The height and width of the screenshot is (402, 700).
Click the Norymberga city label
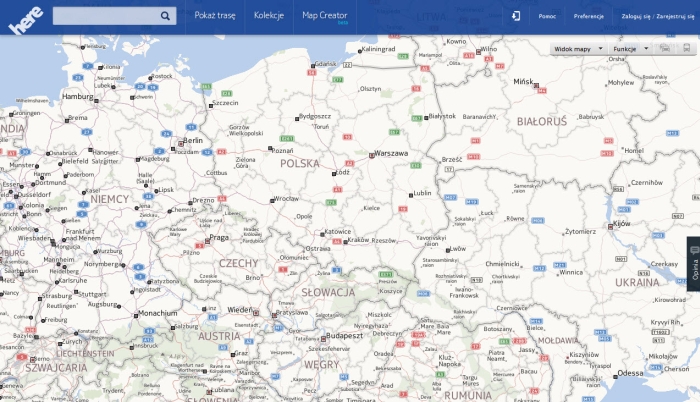point(101,264)
